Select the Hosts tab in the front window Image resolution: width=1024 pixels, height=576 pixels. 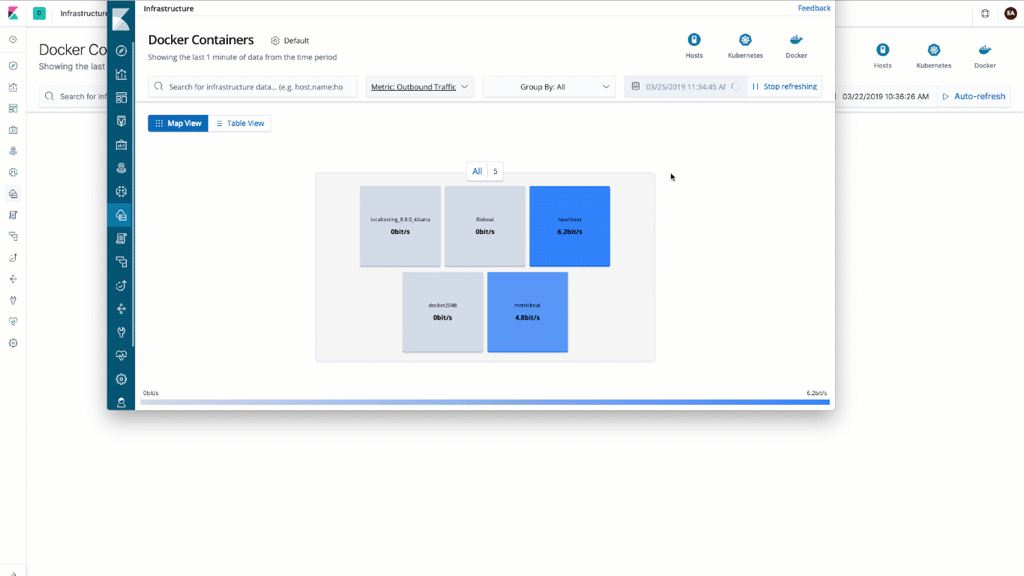coord(694,46)
